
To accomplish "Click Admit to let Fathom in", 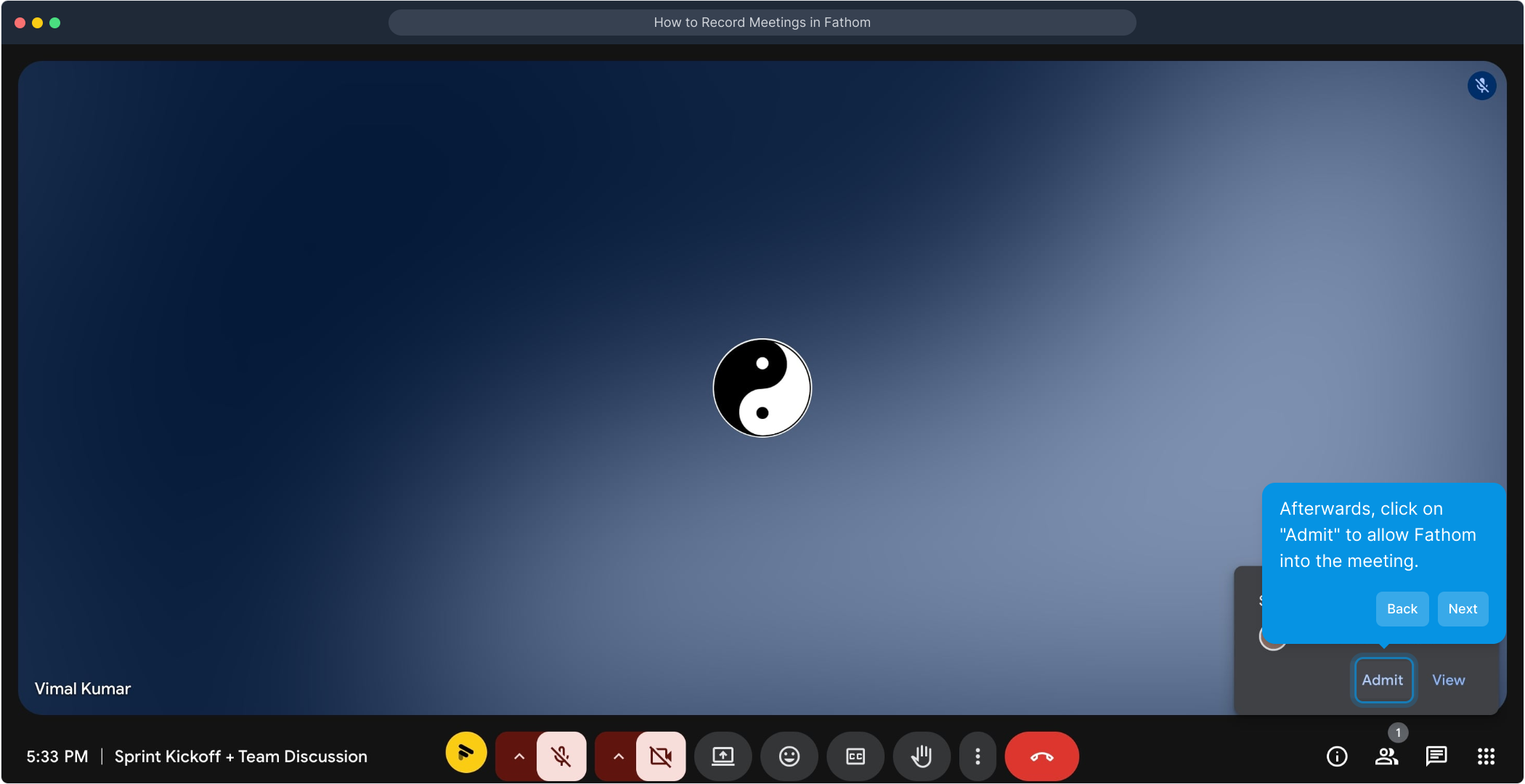I will pos(1383,680).
